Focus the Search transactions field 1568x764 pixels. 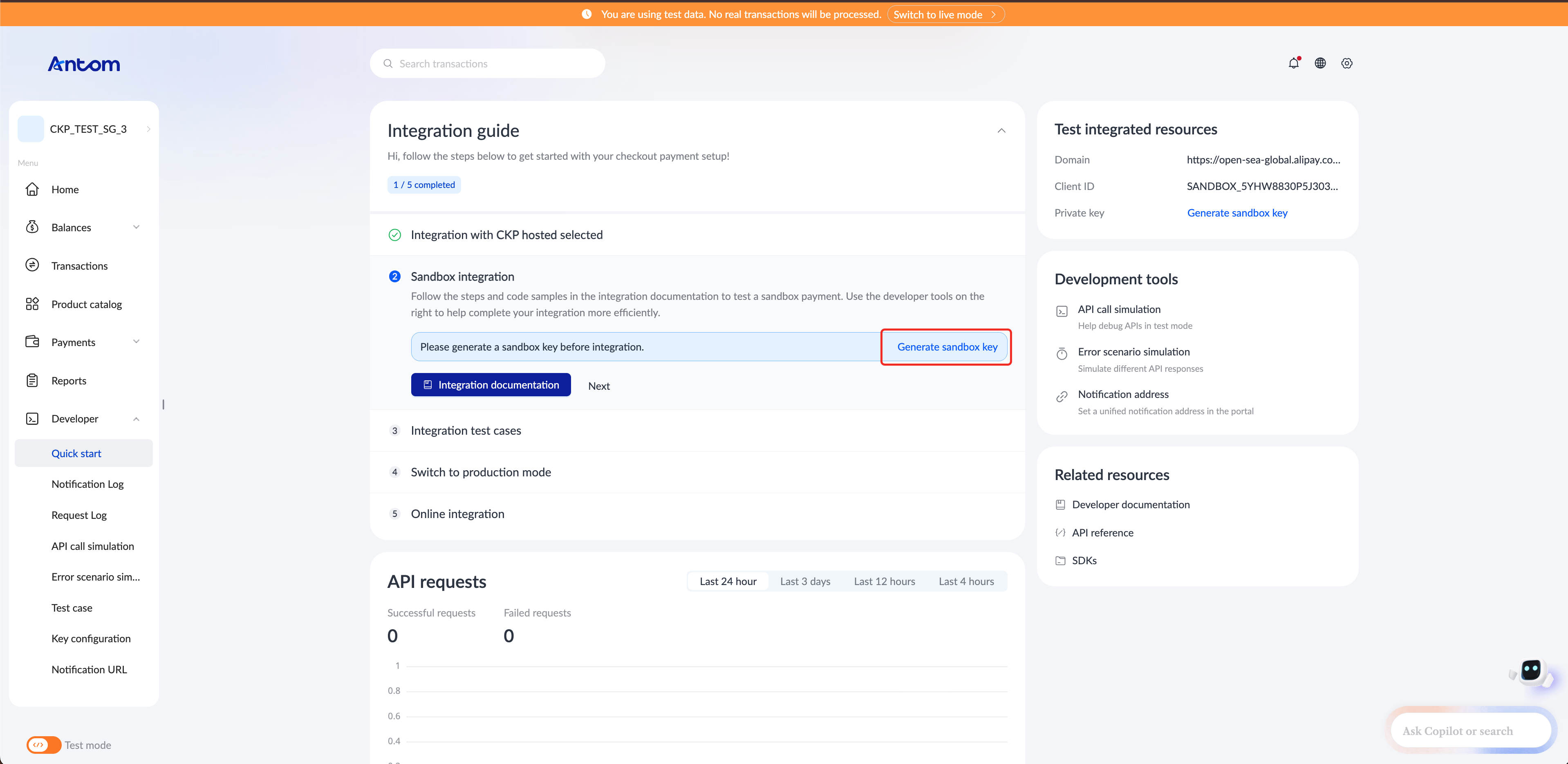[488, 63]
